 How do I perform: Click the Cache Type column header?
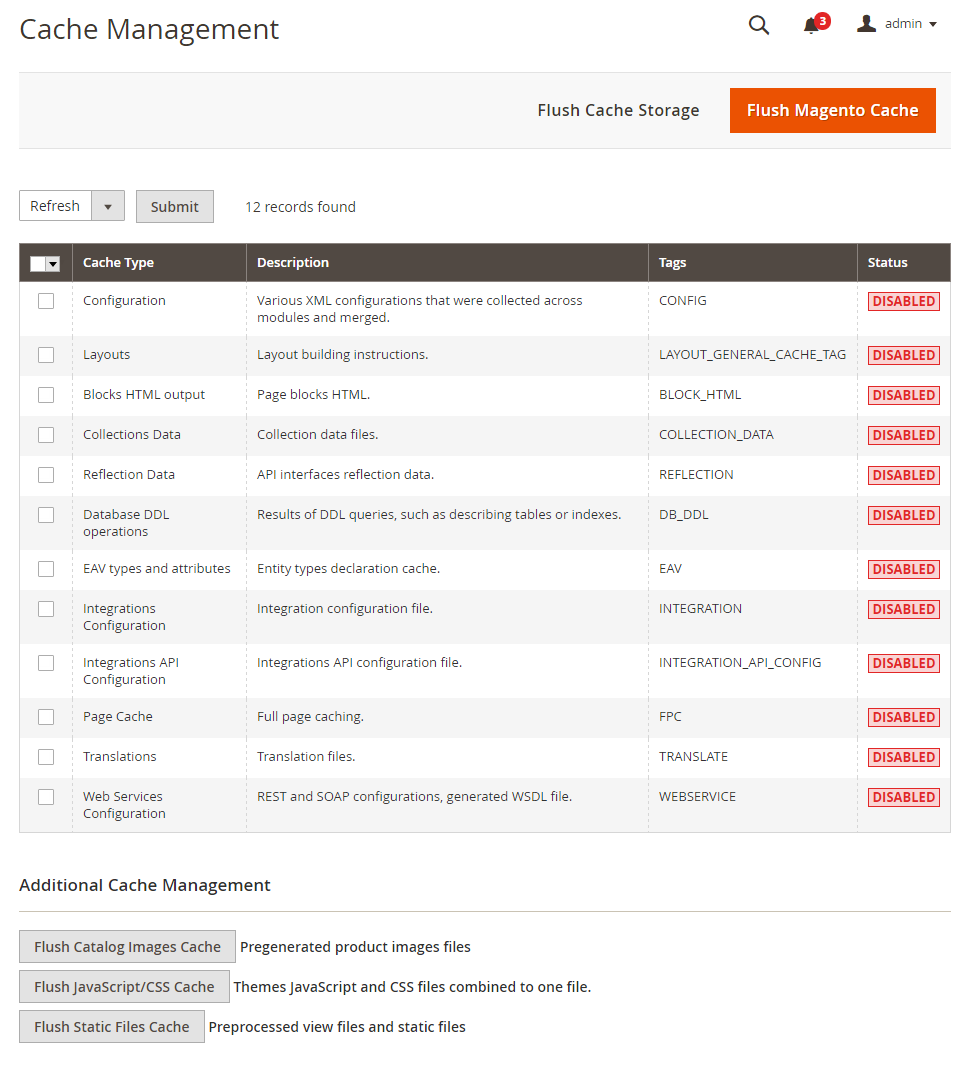pyautogui.click(x=118, y=263)
